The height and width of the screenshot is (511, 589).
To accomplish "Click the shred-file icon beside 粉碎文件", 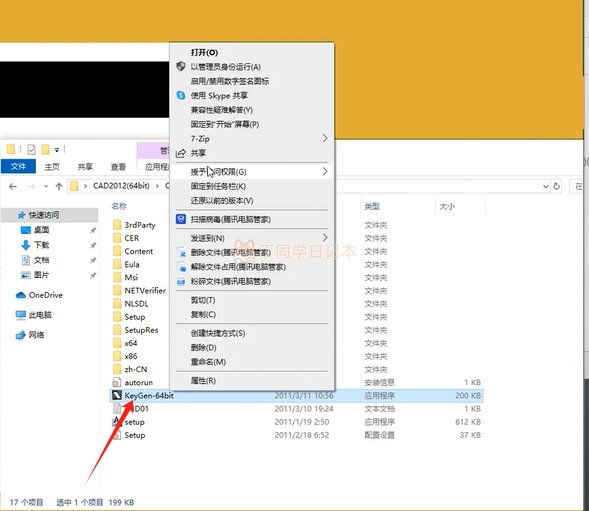I will (x=181, y=281).
